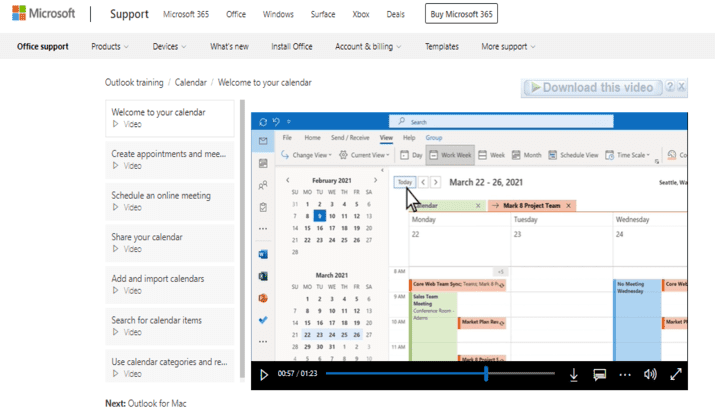This screenshot has height=420, width=715.
Task: Open Change View dropdown
Action: point(306,155)
